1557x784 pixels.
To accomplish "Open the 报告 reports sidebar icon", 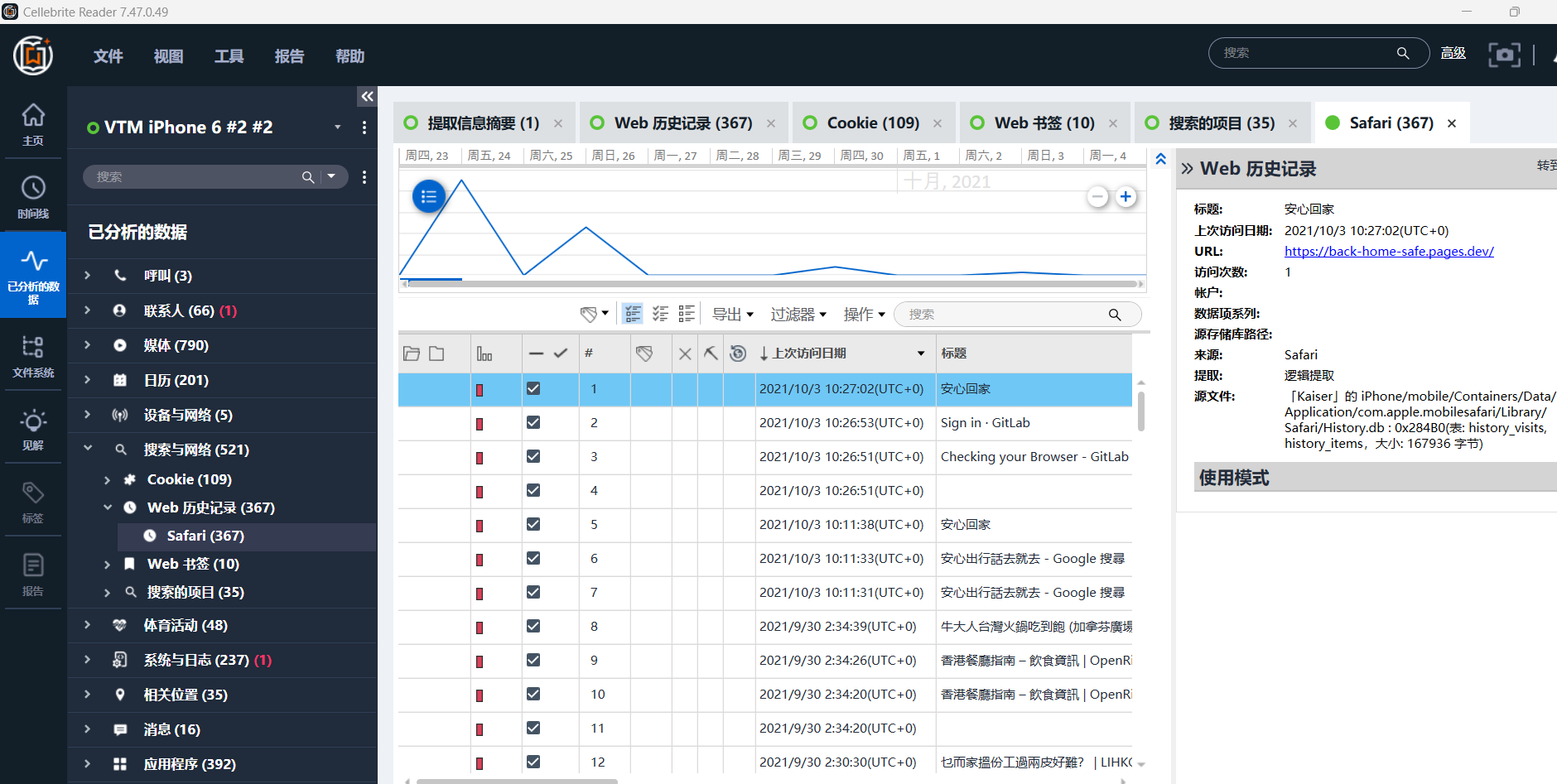I will tap(33, 575).
